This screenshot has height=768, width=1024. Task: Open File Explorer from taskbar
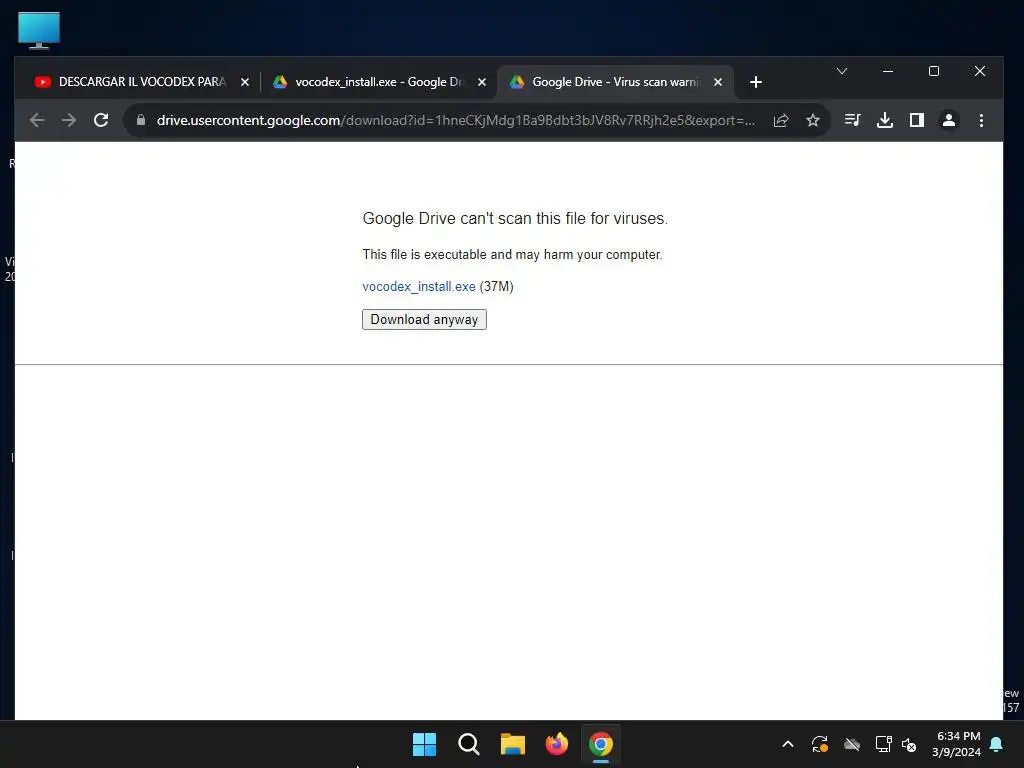coord(513,744)
